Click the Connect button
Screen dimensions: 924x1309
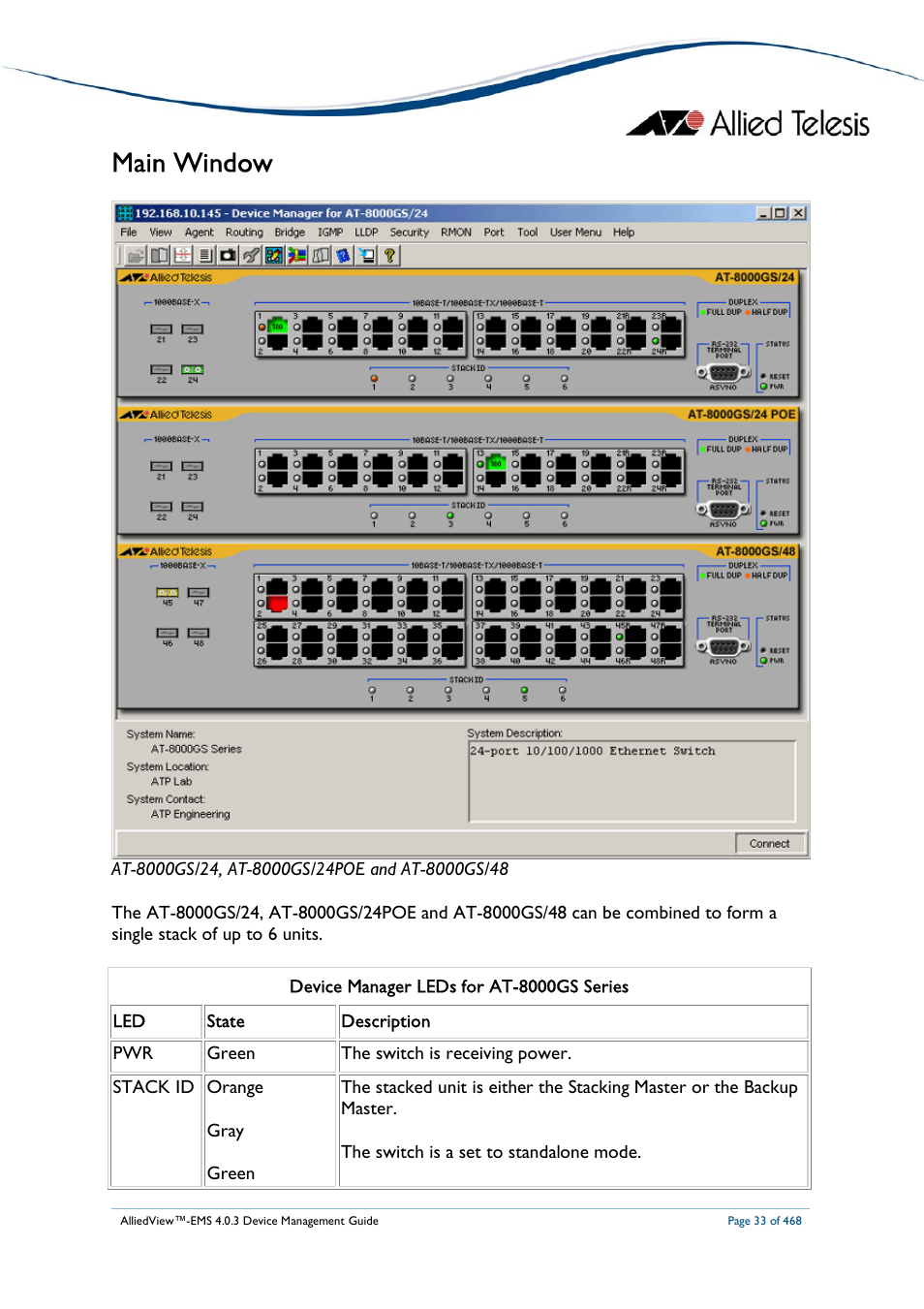click(769, 844)
